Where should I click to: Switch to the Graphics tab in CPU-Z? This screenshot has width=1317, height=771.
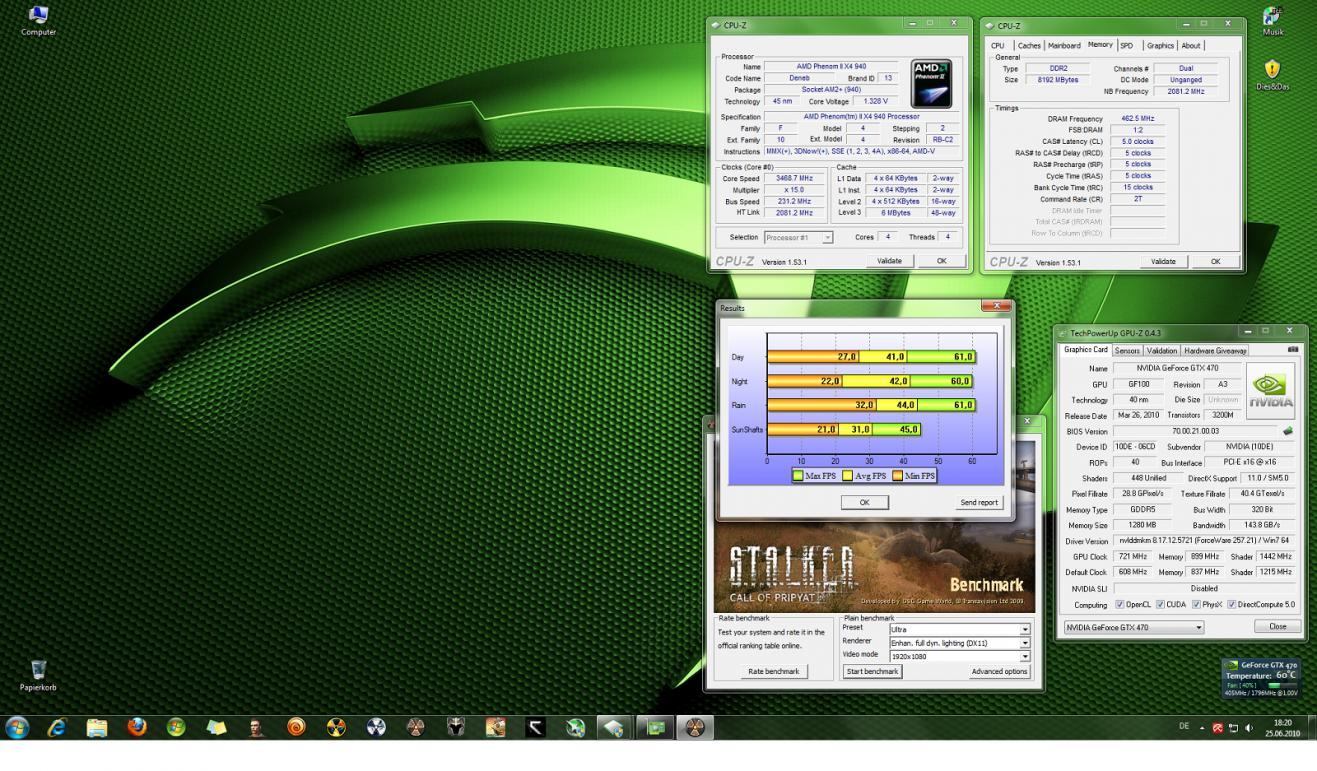tap(1160, 45)
